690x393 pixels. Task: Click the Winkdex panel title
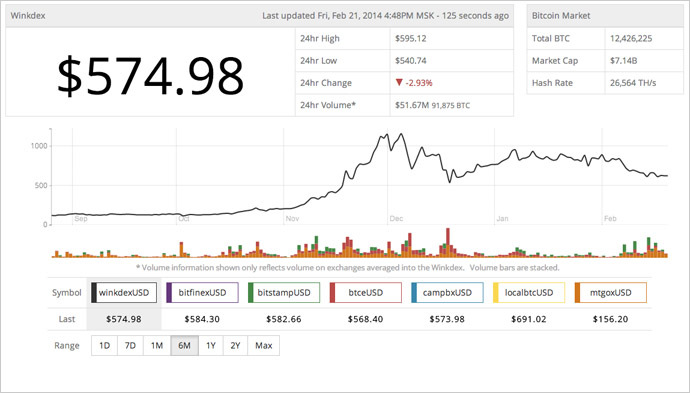pos(28,15)
